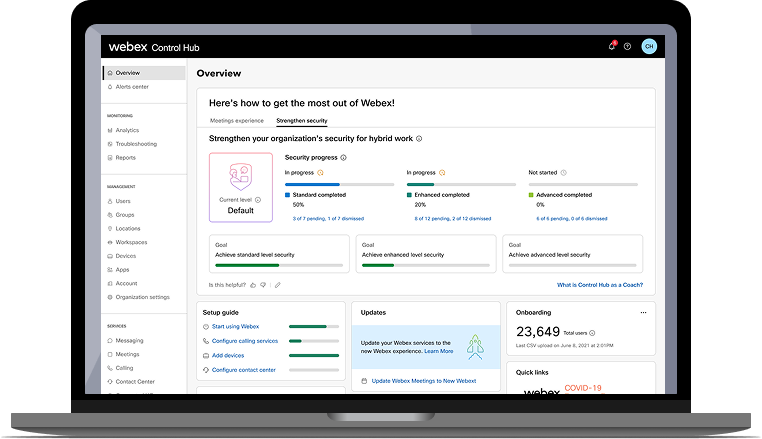Click the 23,649 total users count
The width and height of the screenshot is (762, 439).
point(537,332)
